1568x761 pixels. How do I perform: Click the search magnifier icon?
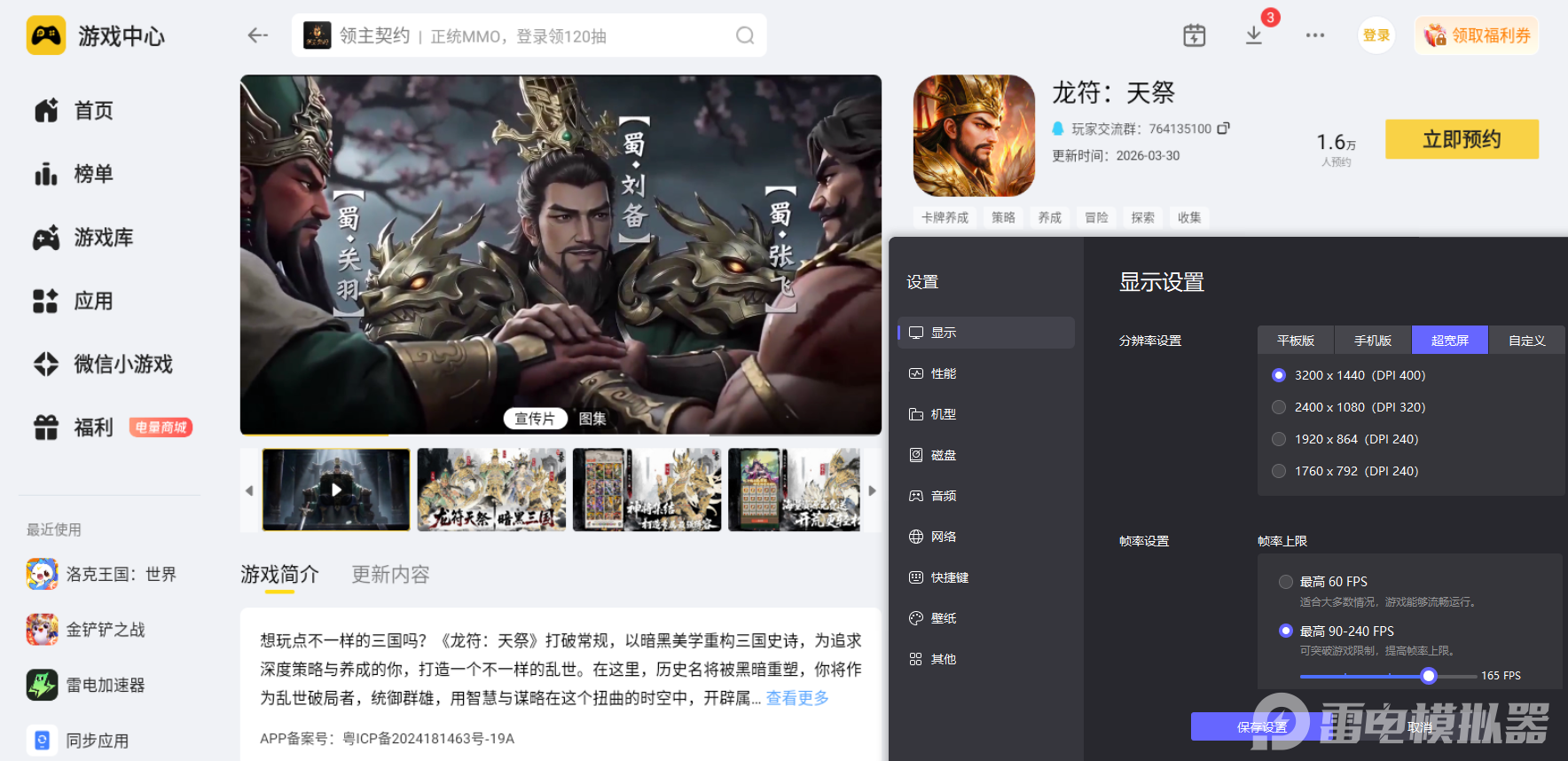click(745, 35)
